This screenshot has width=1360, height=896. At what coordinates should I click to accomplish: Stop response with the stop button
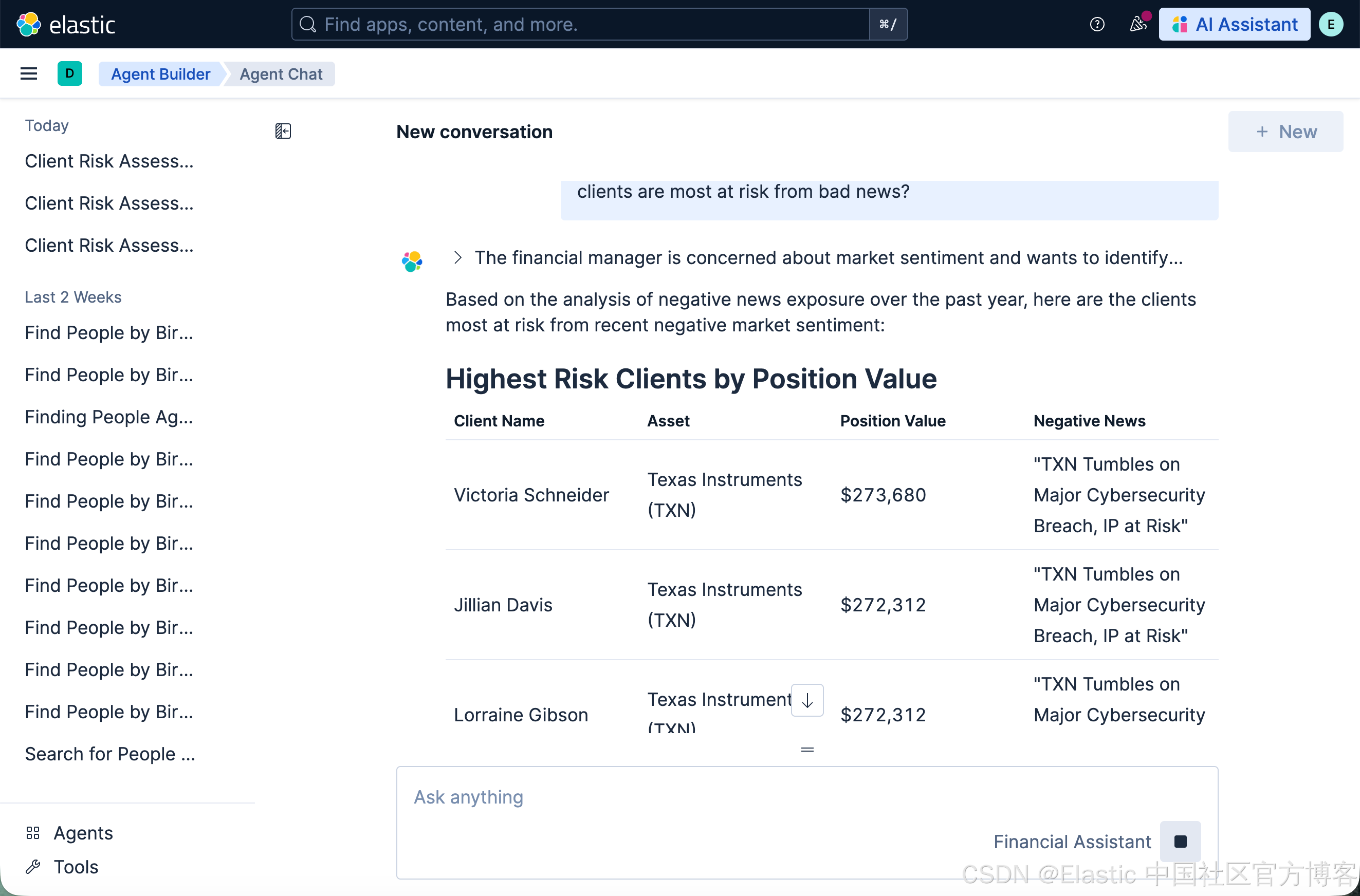[1180, 841]
